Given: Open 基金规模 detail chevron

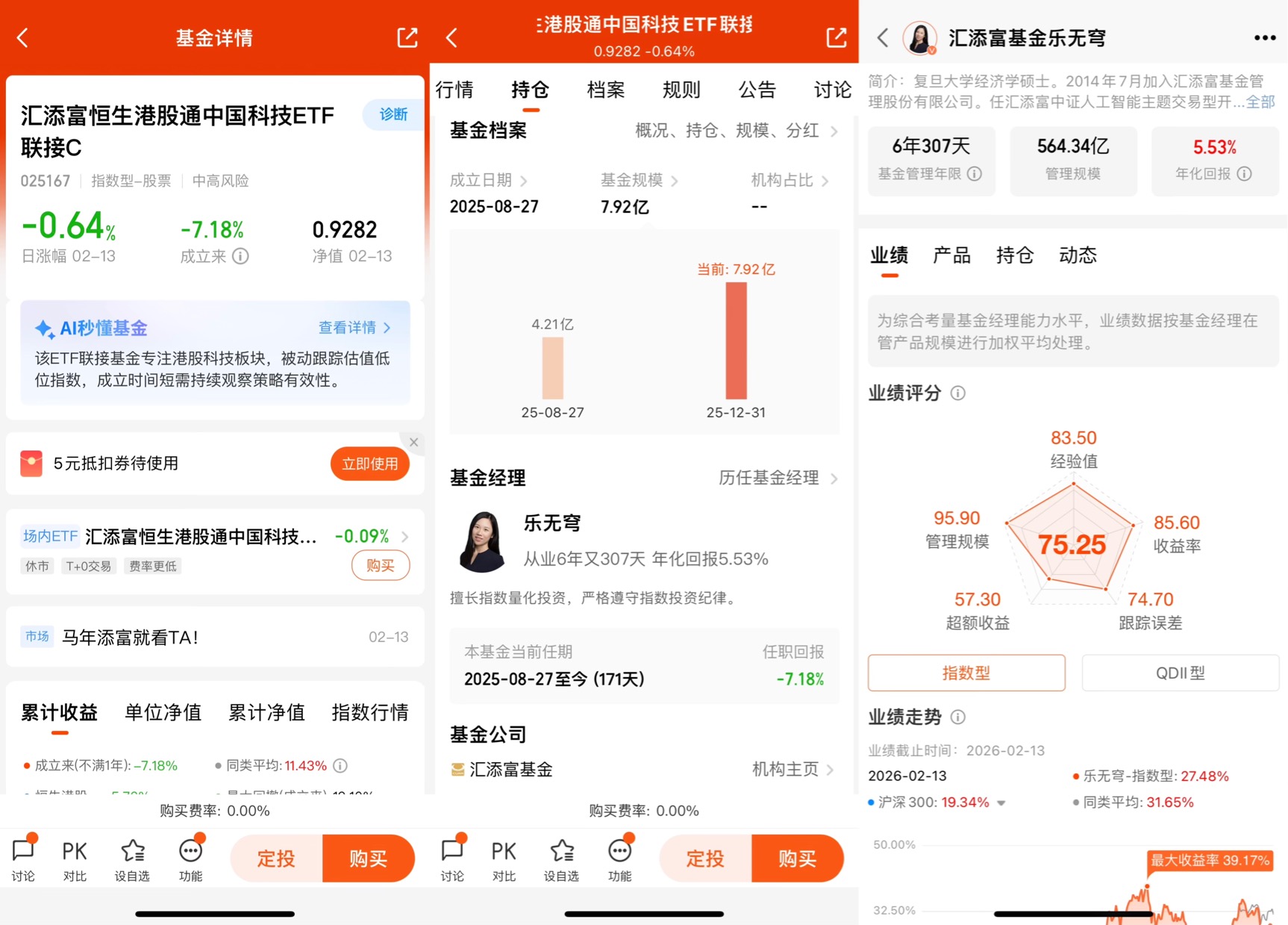Looking at the screenshot, I should [675, 181].
